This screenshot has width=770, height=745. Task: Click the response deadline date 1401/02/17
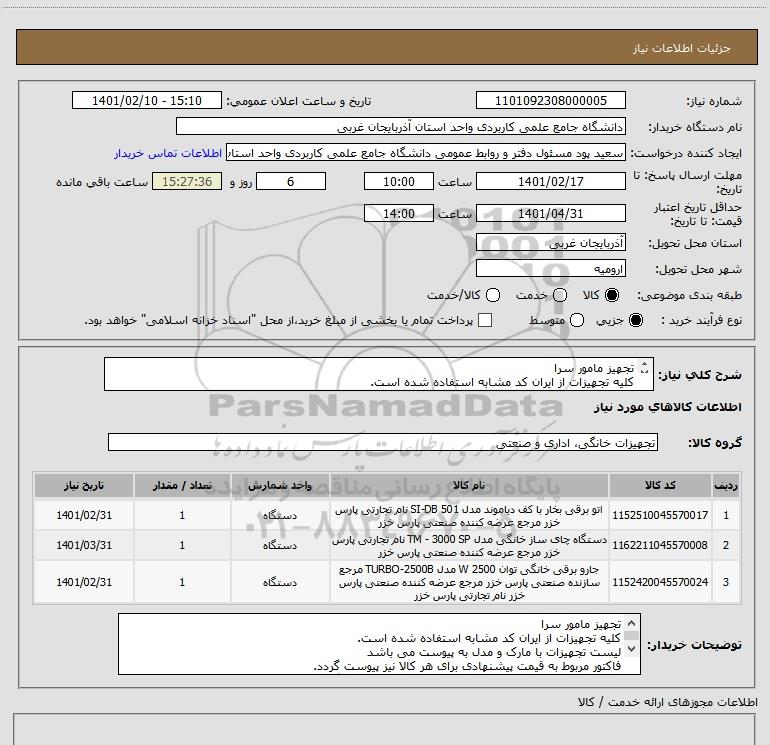550,181
